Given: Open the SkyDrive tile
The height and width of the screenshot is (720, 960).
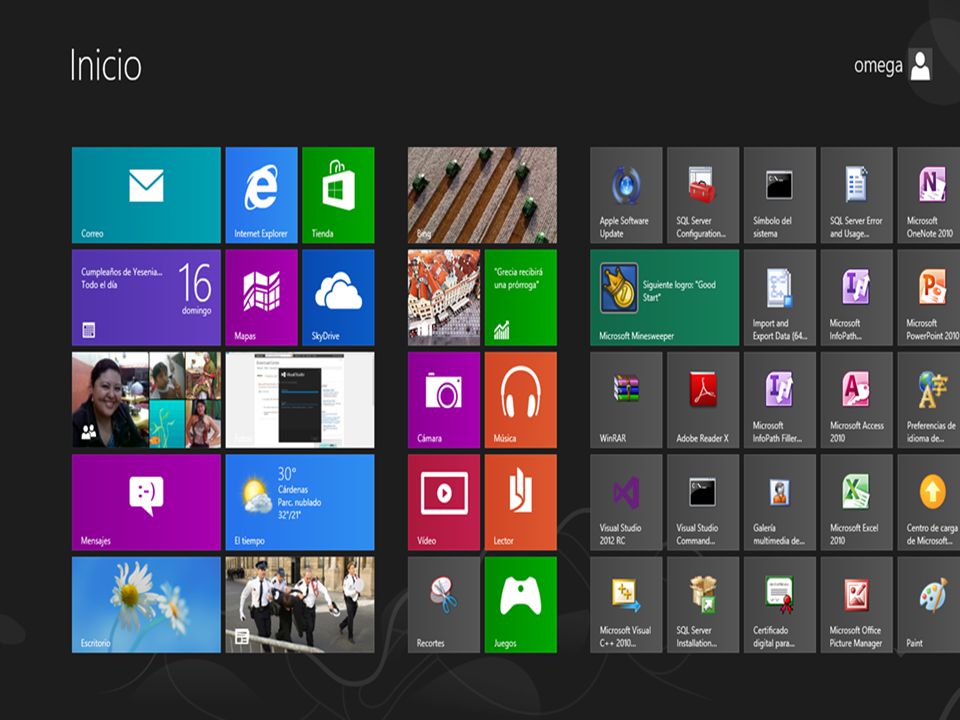Looking at the screenshot, I should [338, 297].
